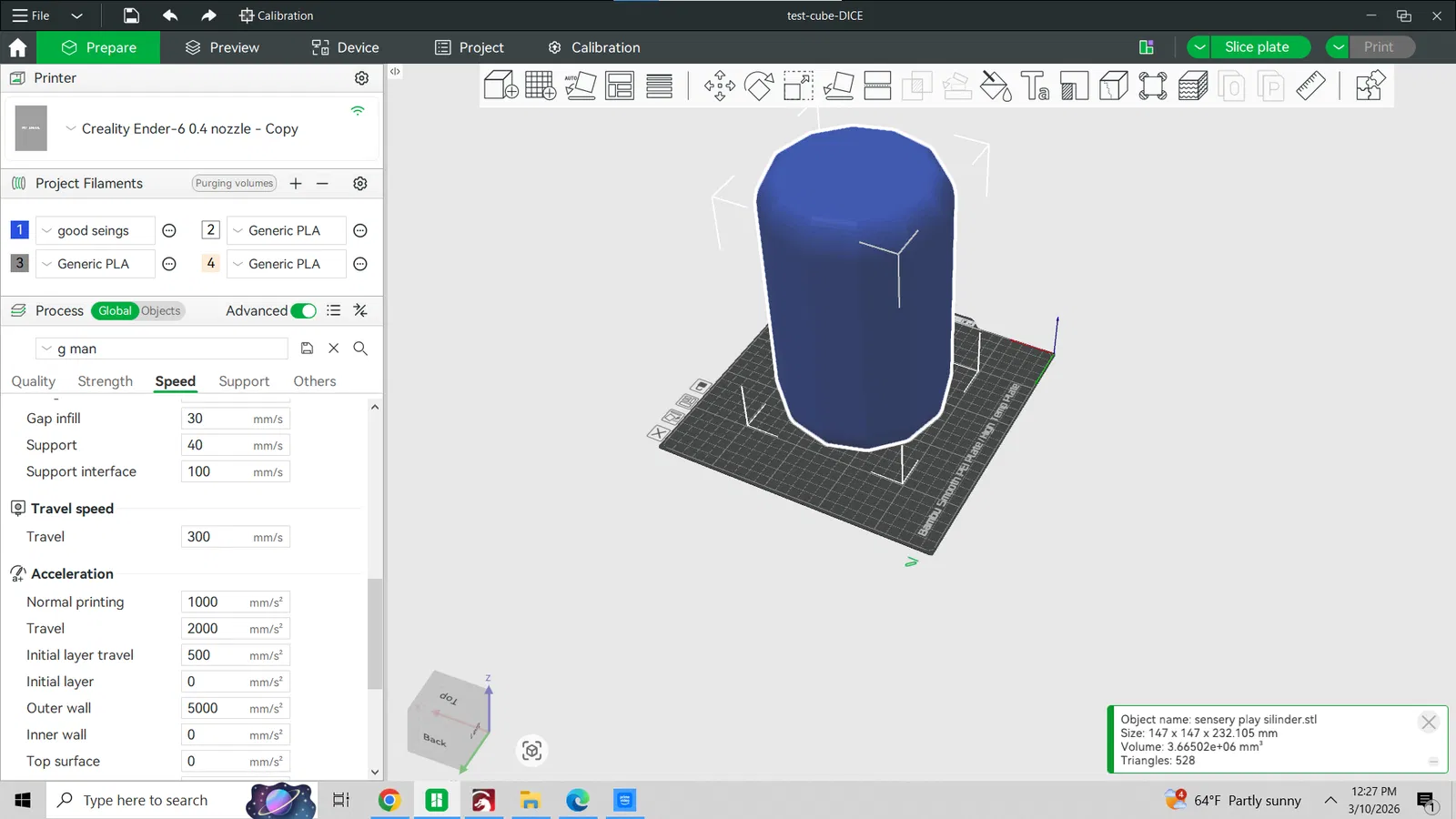
Task: Select the Measure ruler tool
Action: click(1310, 86)
